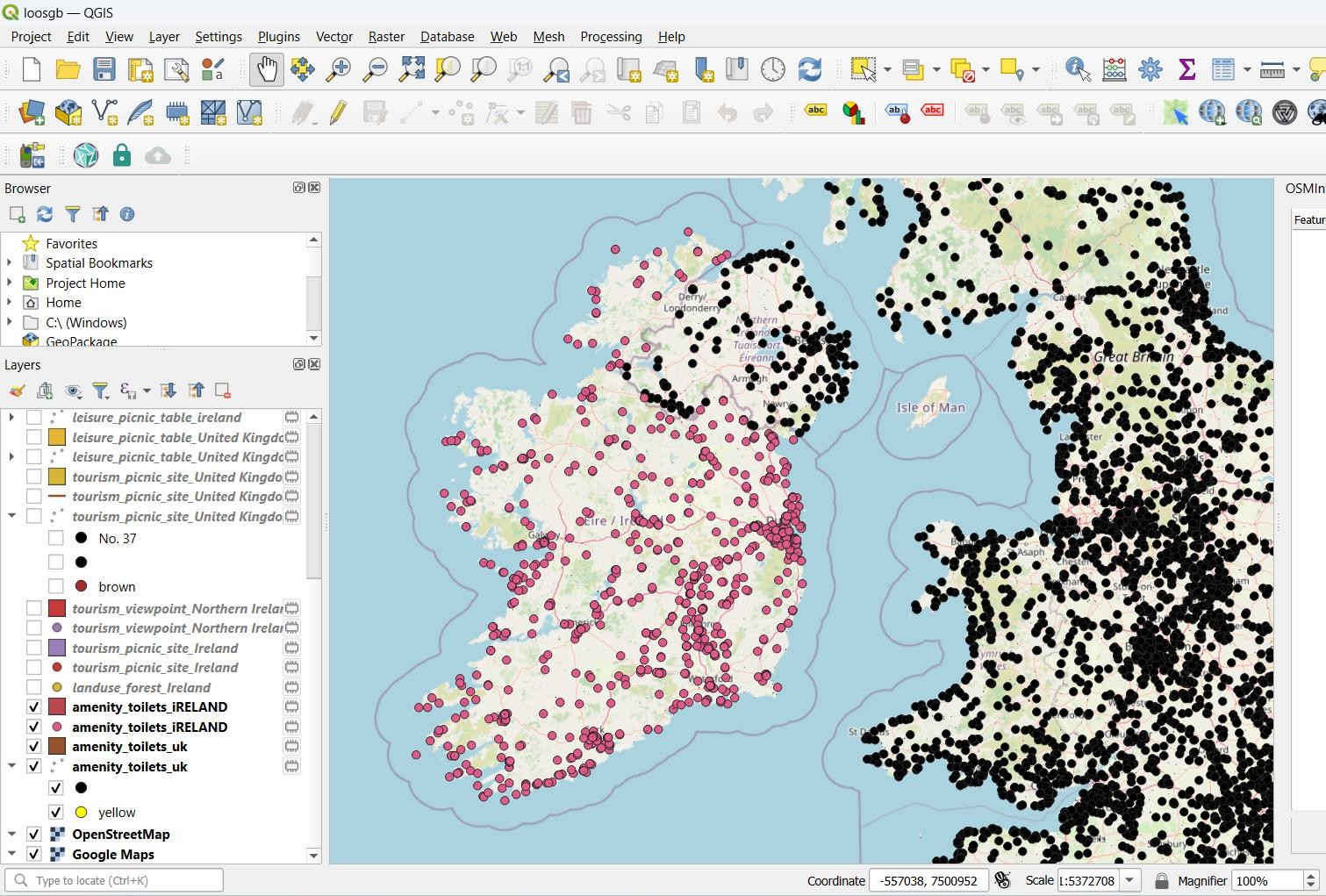
Task: Create a new project with the blank page icon
Action: [32, 69]
